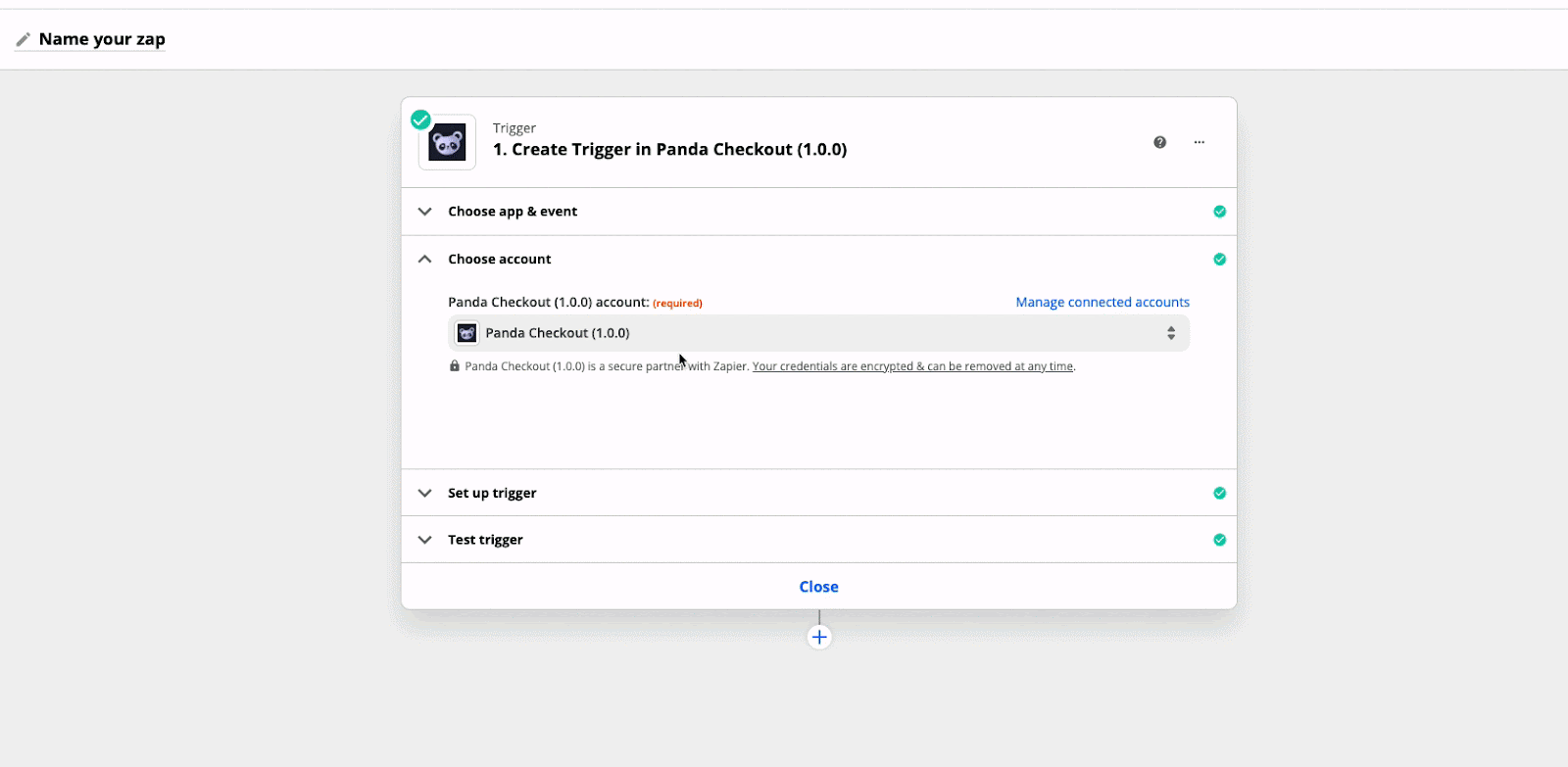Open the help question mark icon
Screen dimensions: 1568x767
tap(1160, 142)
